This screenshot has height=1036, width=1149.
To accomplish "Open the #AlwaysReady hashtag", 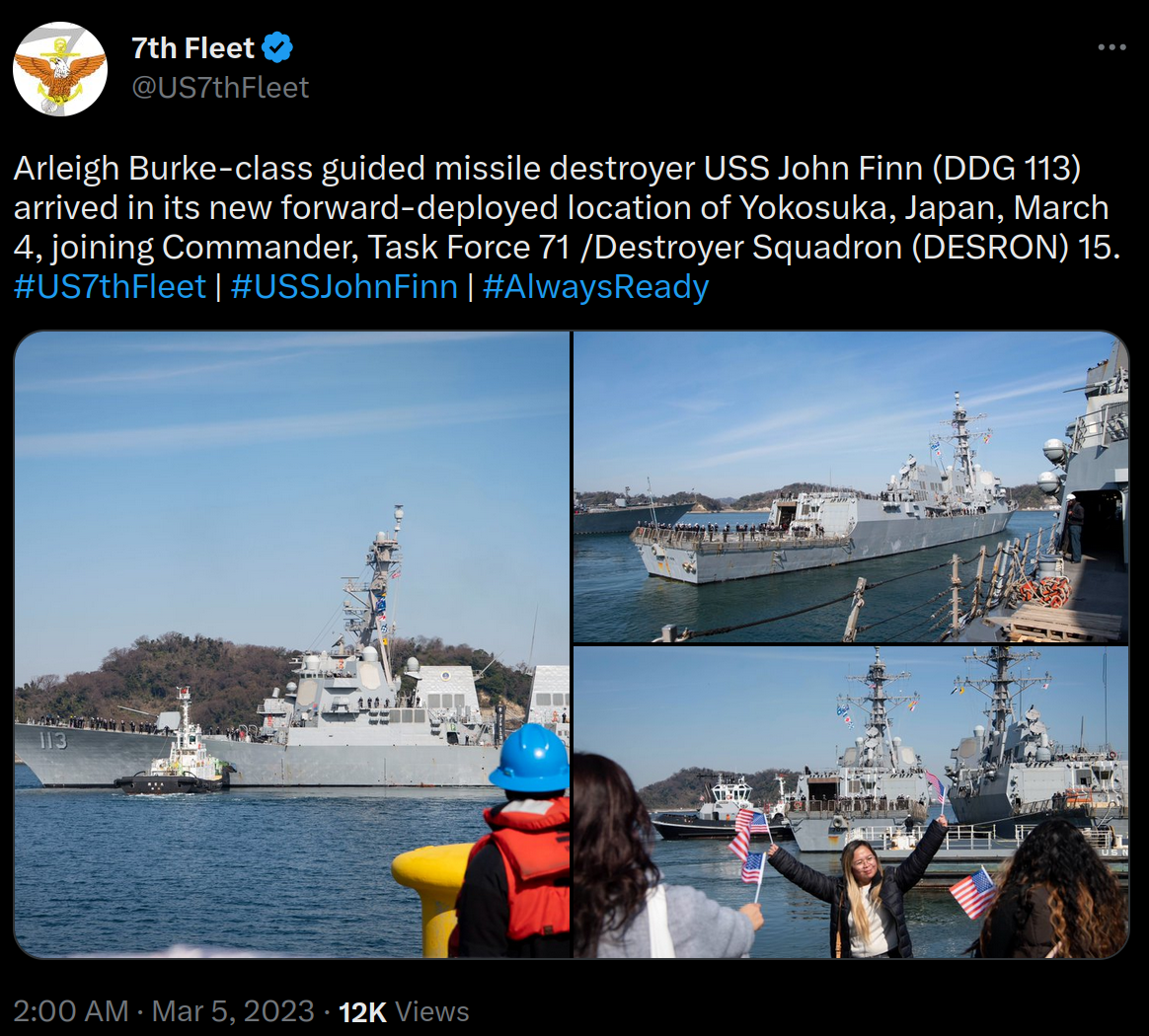I will [596, 286].
